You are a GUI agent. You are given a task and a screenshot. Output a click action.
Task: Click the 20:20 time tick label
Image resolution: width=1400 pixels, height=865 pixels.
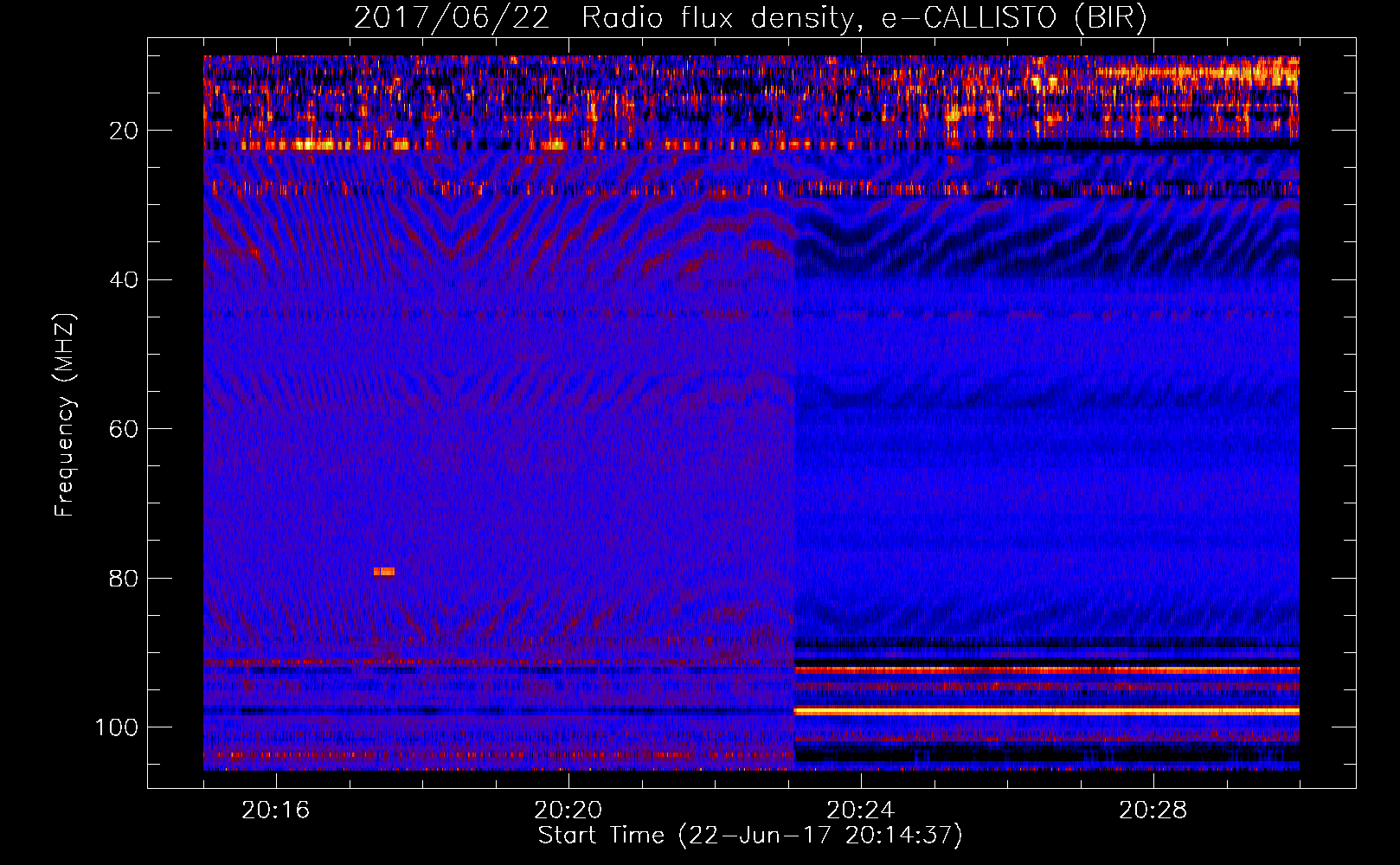pos(568,810)
